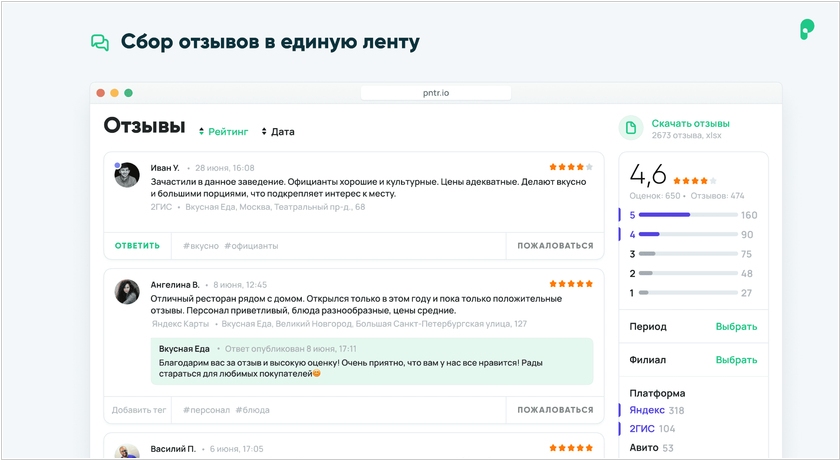Click the chat bubbles icon beside heading
Screen dimensions: 840x460
100,42
